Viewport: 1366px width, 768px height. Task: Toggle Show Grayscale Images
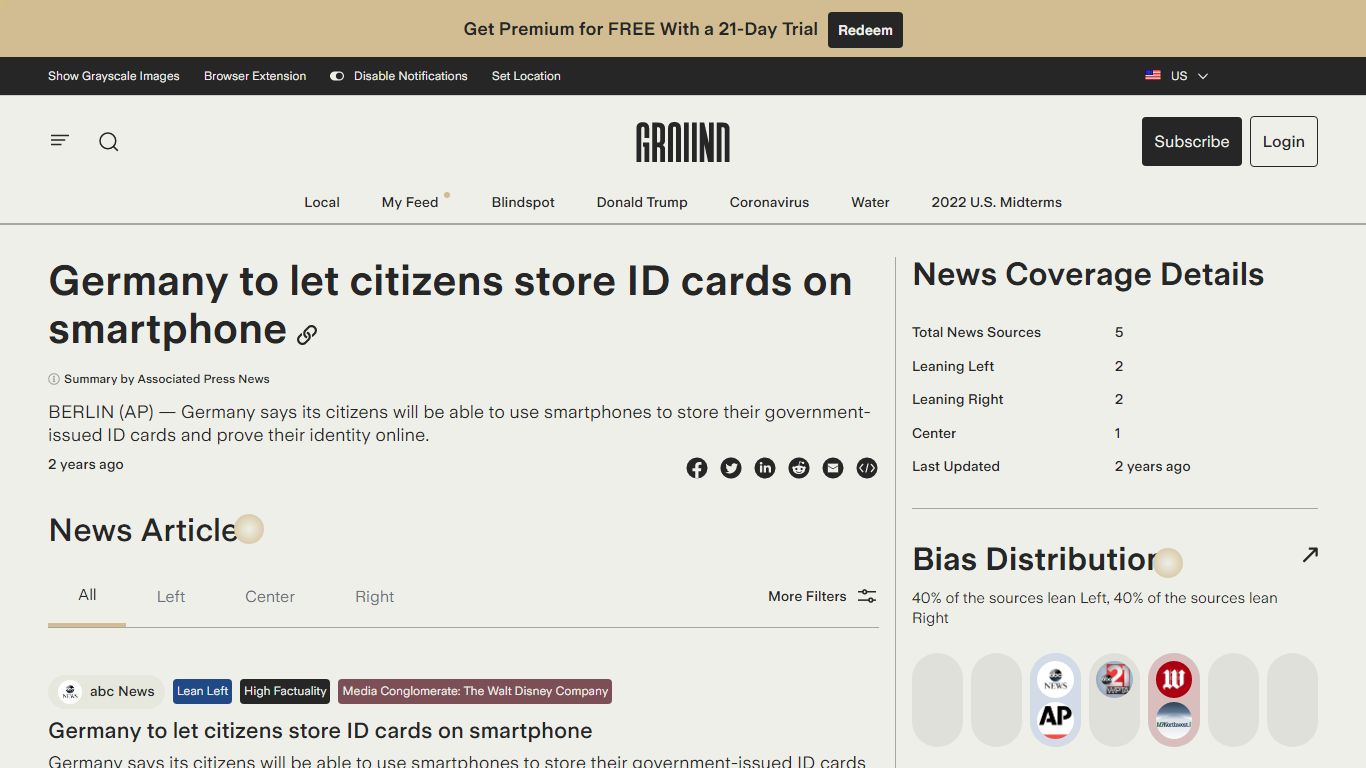(x=114, y=76)
